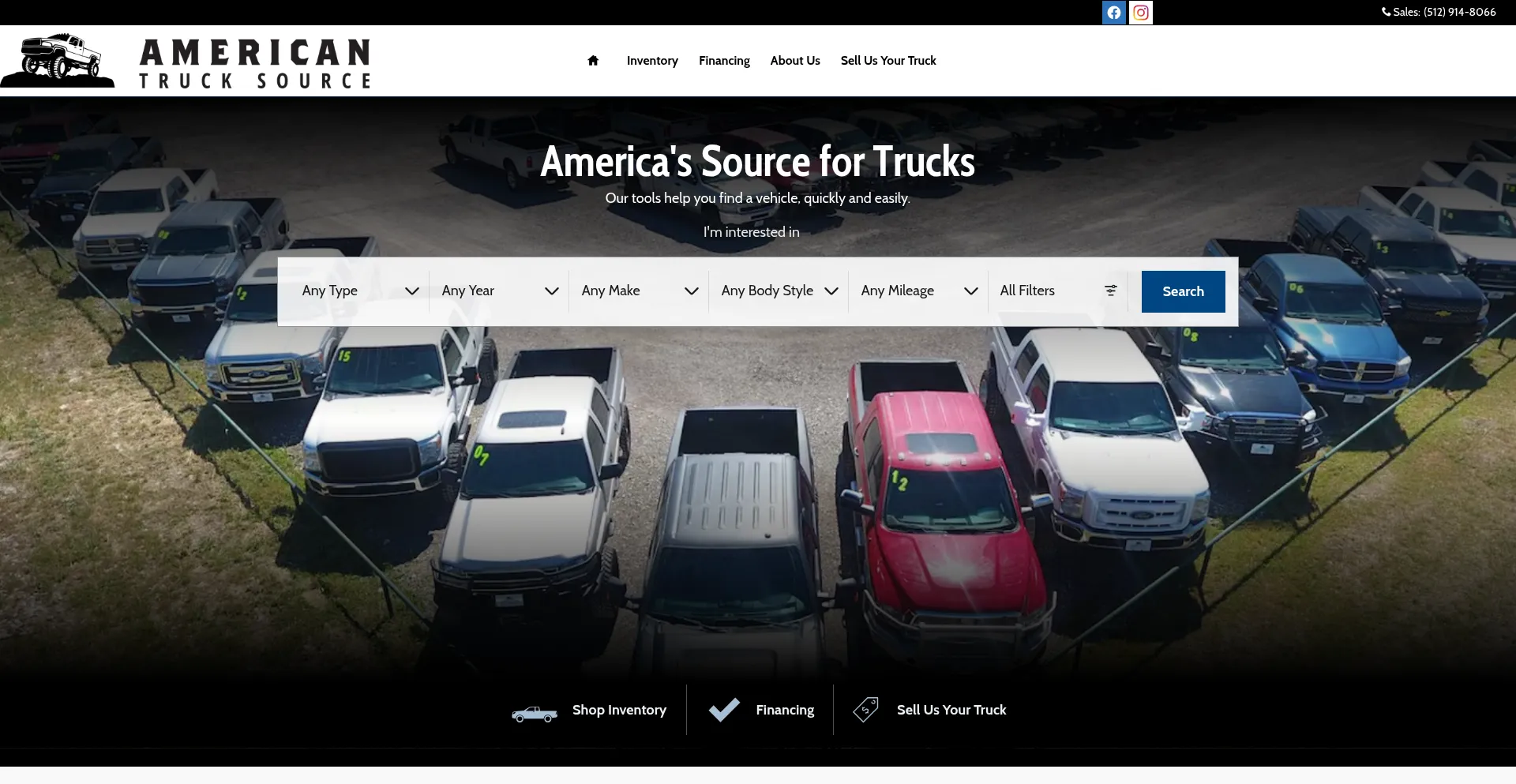1516x784 pixels.
Task: Select Sell Us Your Truck in the navbar
Action: (887, 61)
